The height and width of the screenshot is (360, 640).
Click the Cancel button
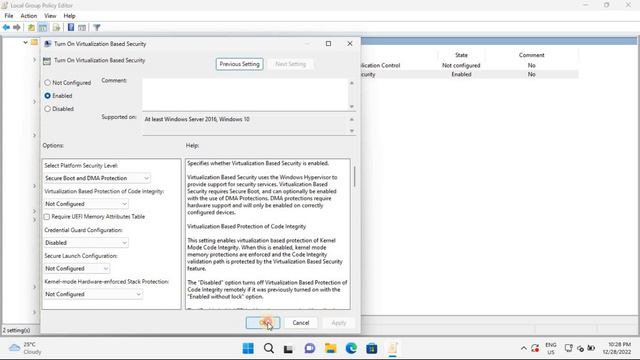coord(301,322)
